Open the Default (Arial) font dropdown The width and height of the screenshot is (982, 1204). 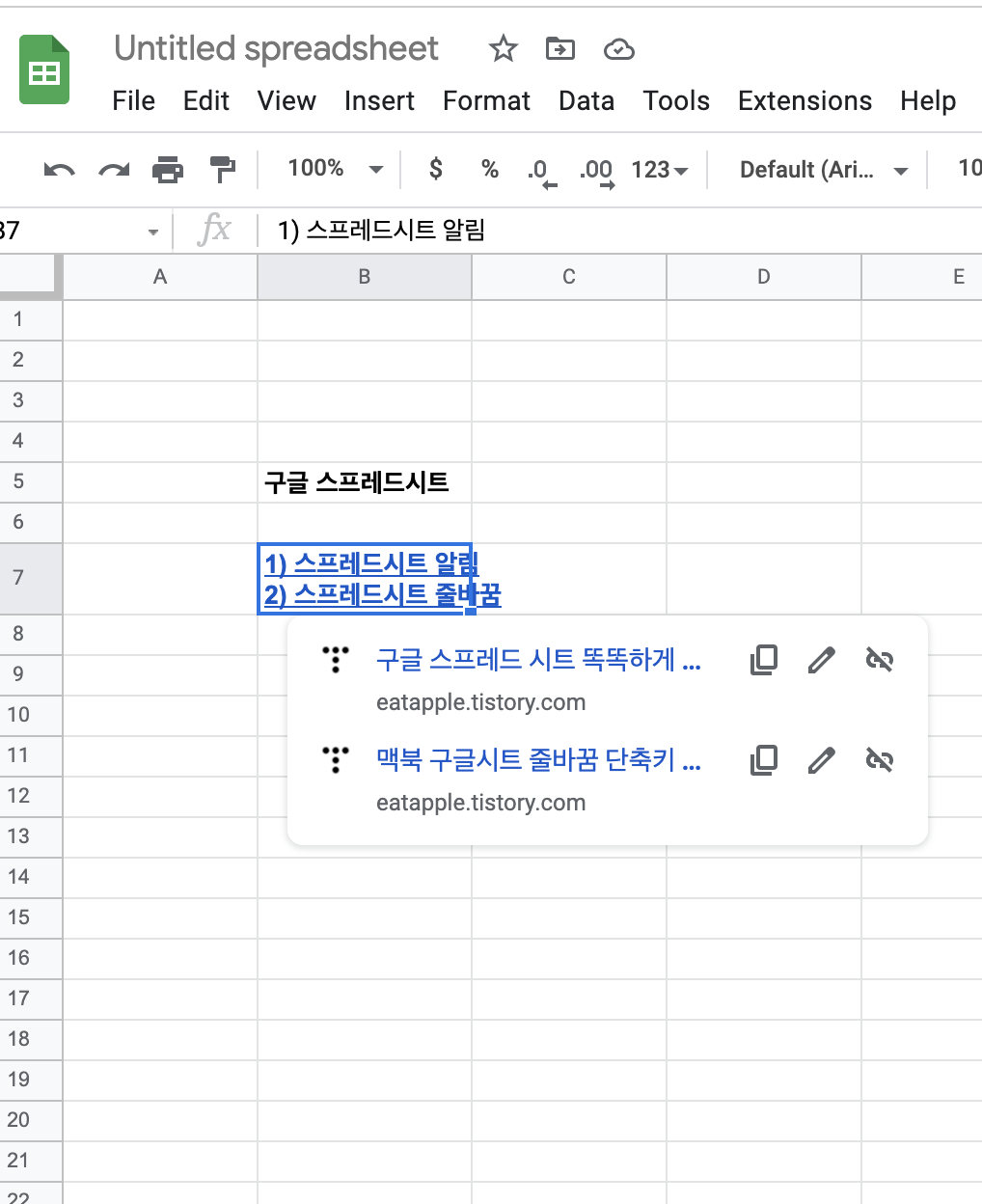click(823, 170)
